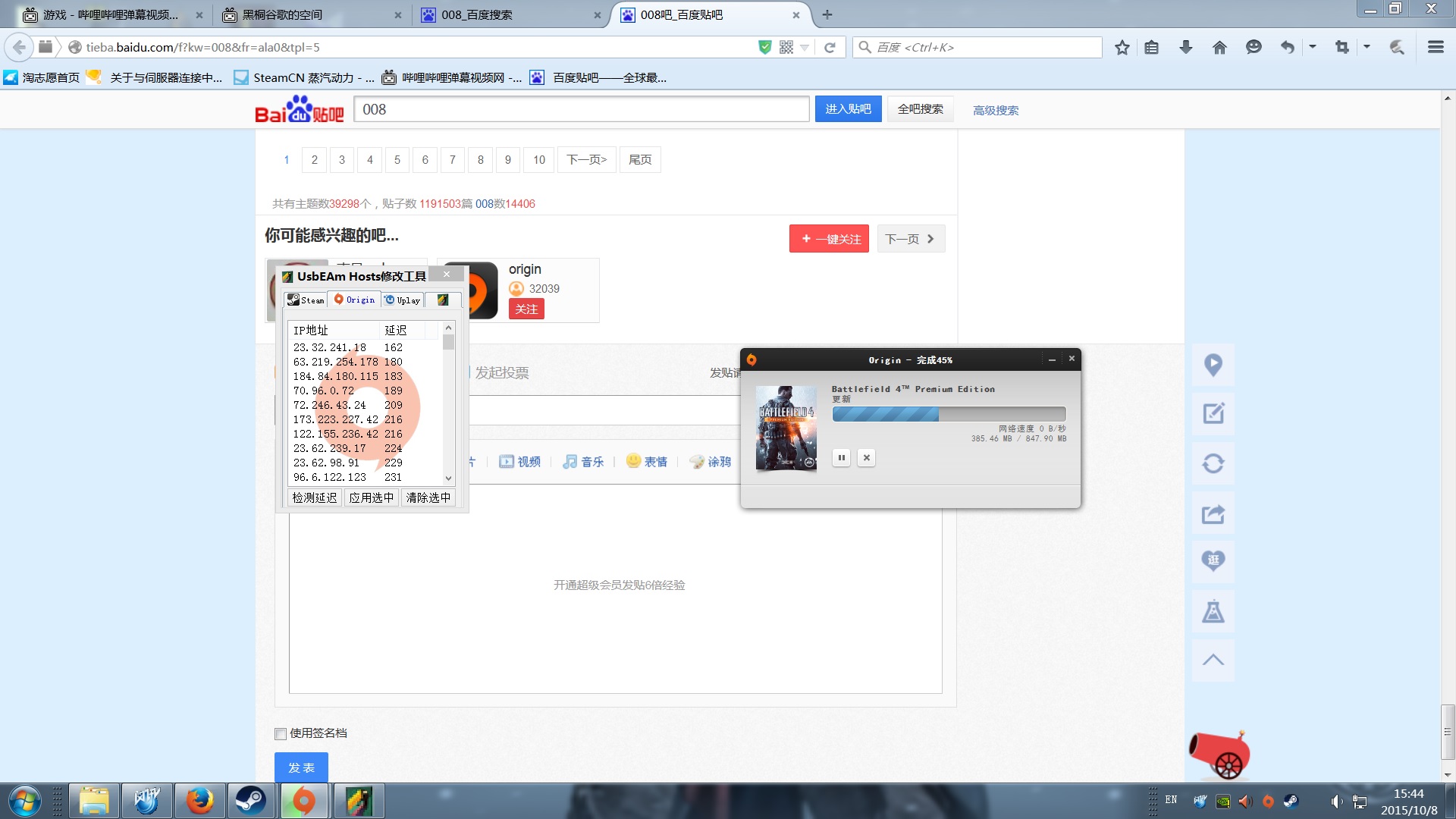Bookmark this page with the star icon
This screenshot has height=819, width=1456.
click(x=1122, y=47)
